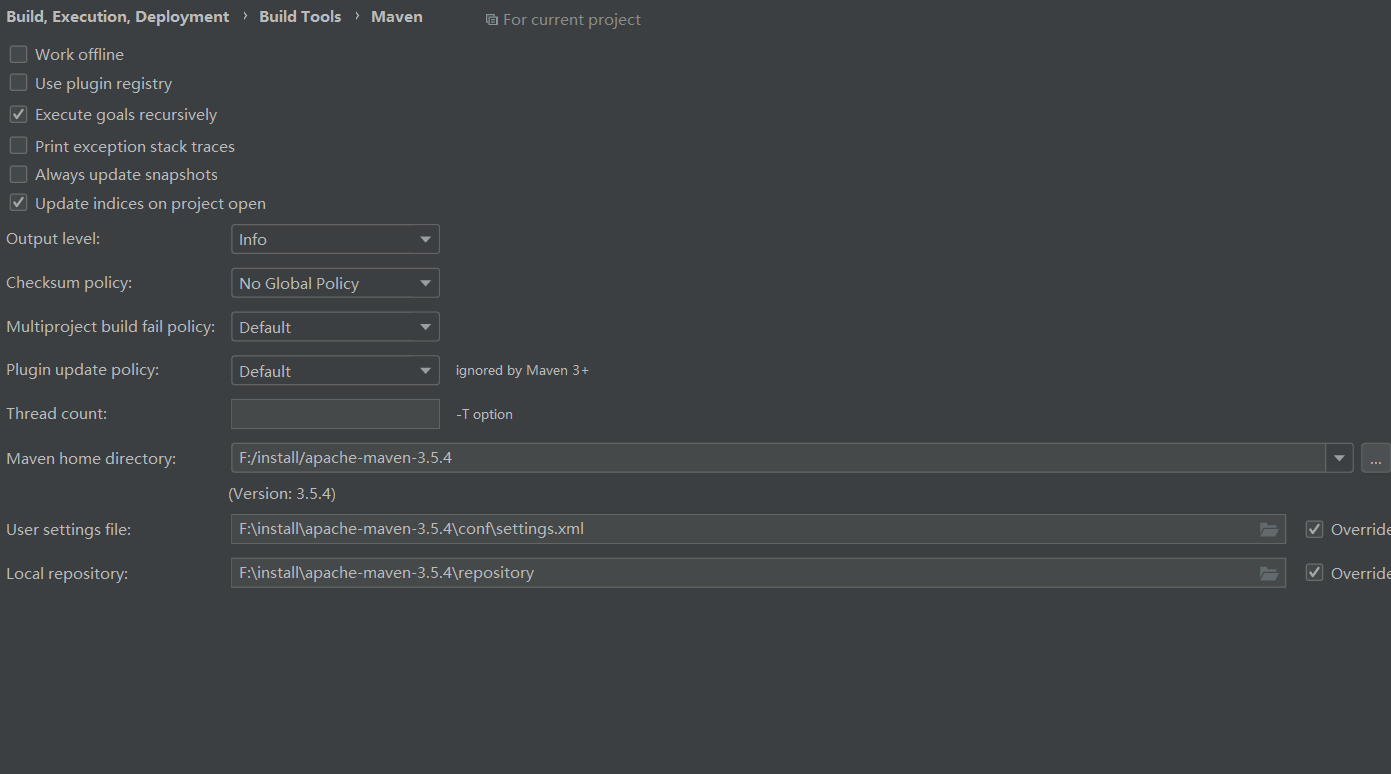Open folder browser for User settings file

point(1269,529)
